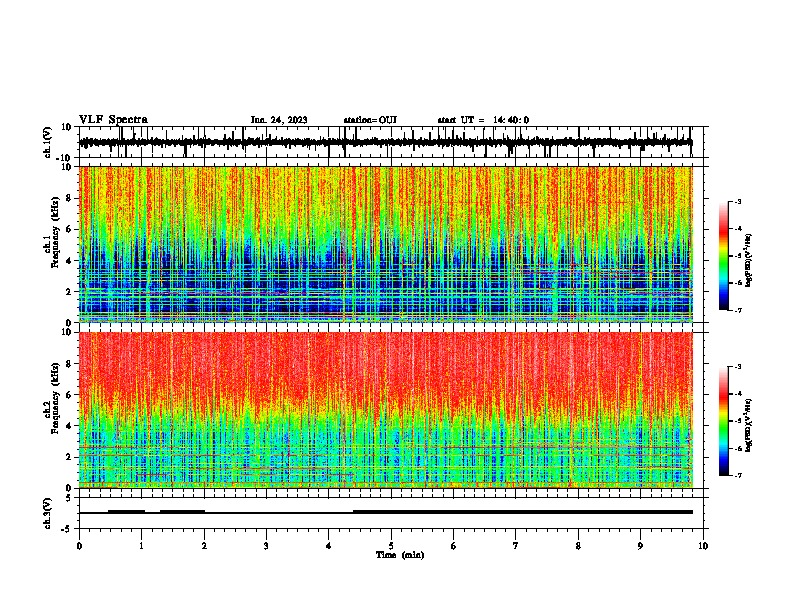Click inside the ch.2 spectrogram panel
792x612 pixels.
point(385,410)
